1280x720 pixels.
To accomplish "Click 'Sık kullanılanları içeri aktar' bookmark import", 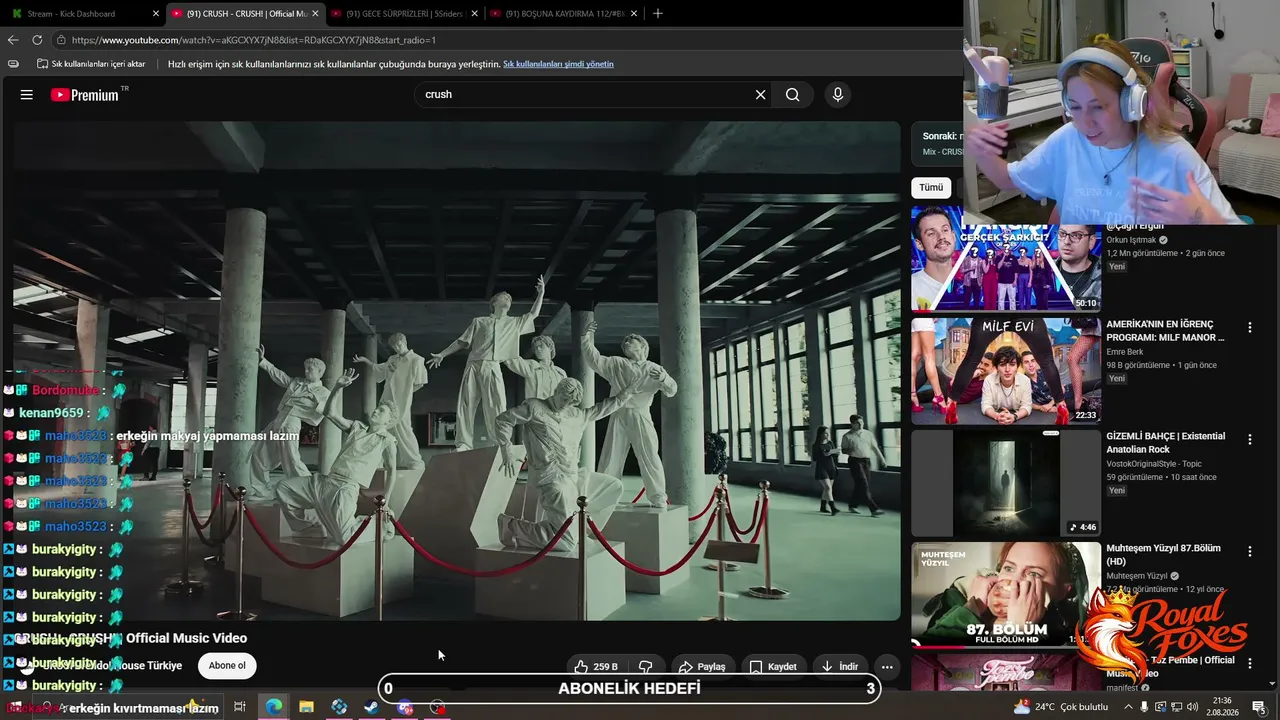I will coord(91,64).
